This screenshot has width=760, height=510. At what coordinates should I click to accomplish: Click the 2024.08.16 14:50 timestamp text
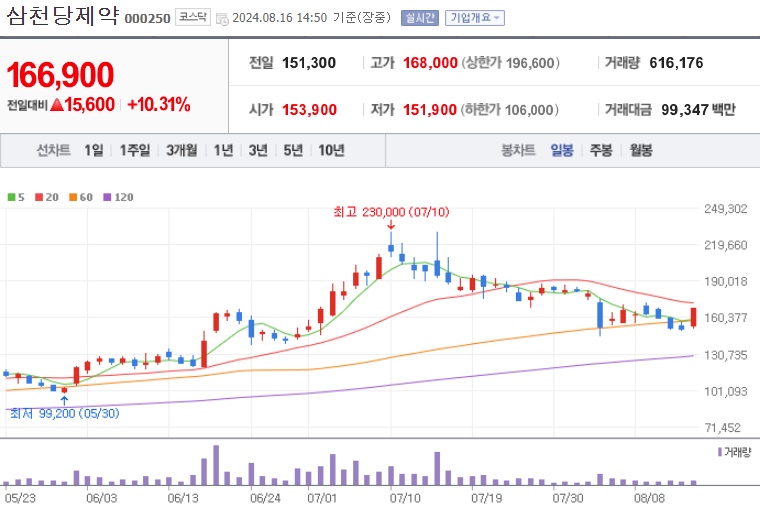click(280, 18)
